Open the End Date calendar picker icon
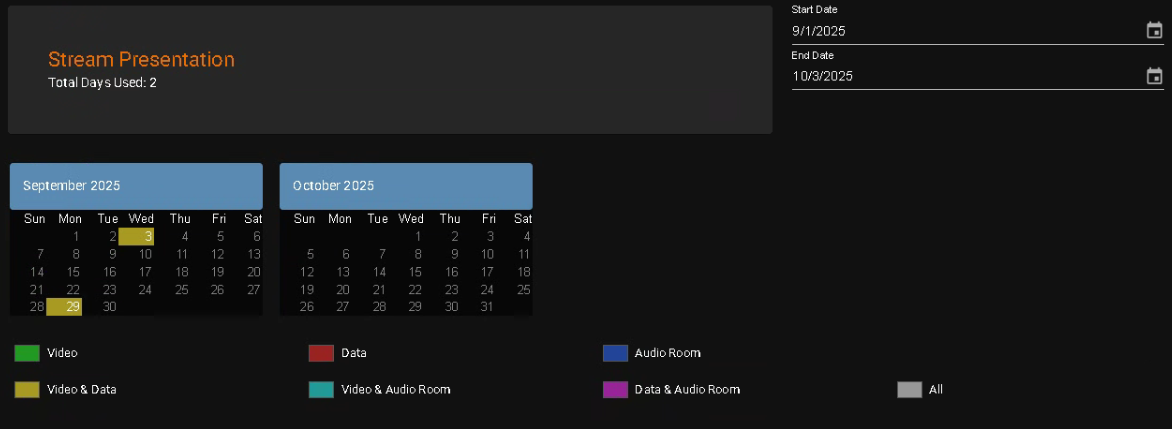Screen dimensions: 1172x429 (1154, 76)
